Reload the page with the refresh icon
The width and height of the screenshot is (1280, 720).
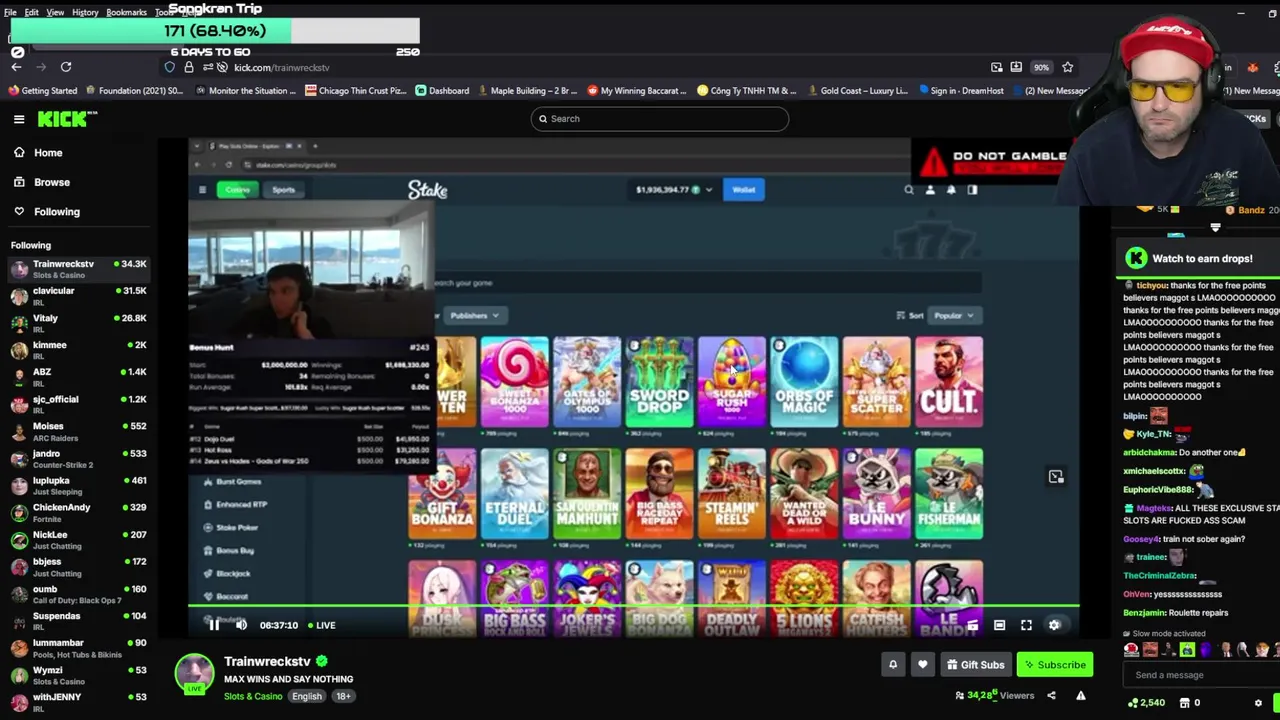pyautogui.click(x=66, y=67)
